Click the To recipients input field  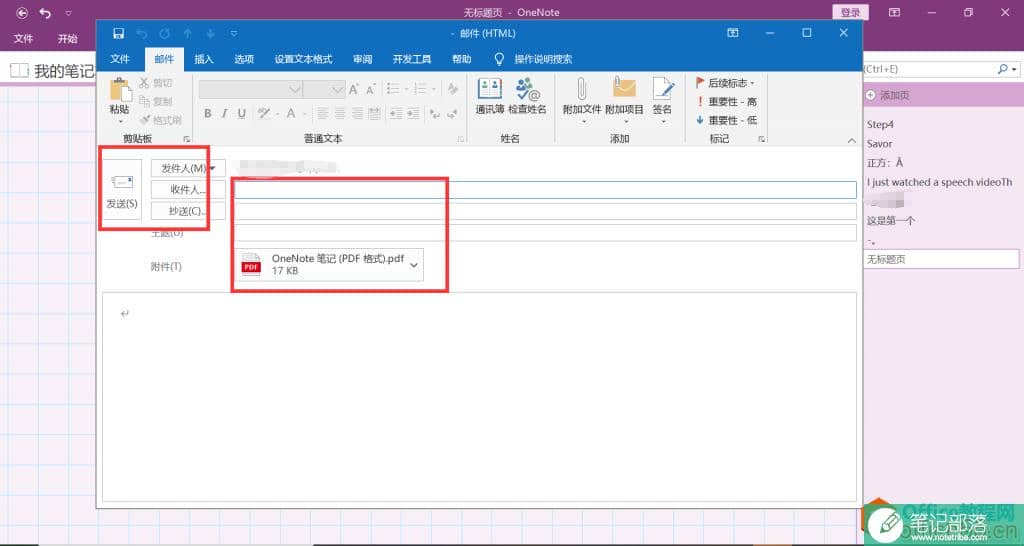click(545, 189)
